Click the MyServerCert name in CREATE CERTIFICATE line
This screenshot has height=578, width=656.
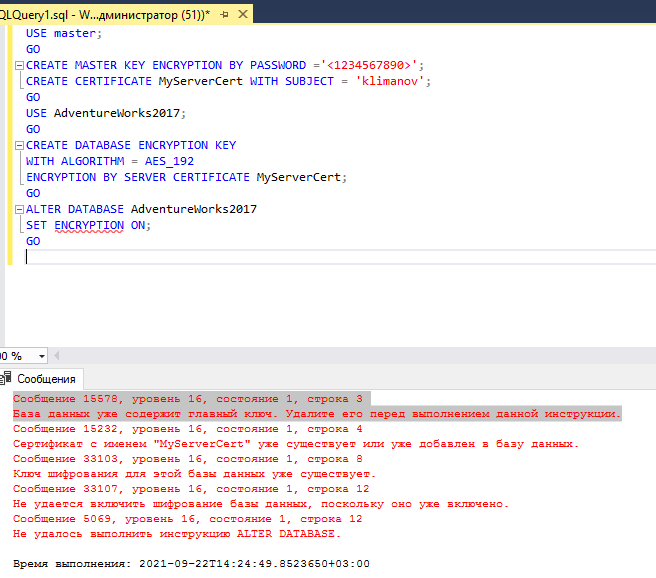[201, 81]
